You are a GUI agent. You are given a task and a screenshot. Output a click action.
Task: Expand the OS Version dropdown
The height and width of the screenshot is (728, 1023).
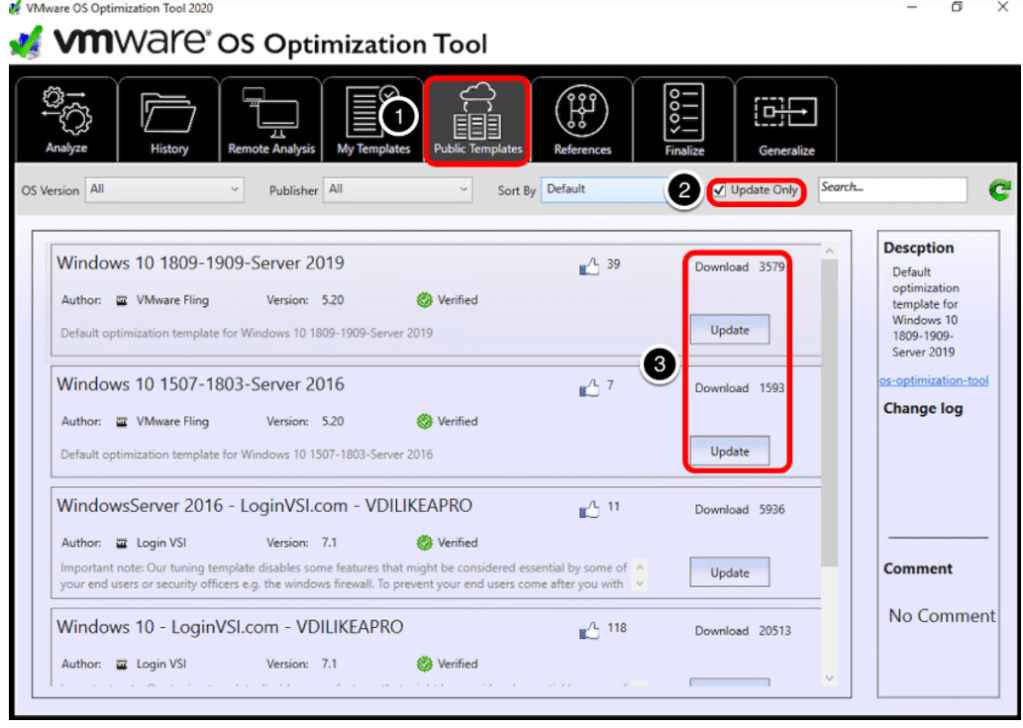click(165, 189)
